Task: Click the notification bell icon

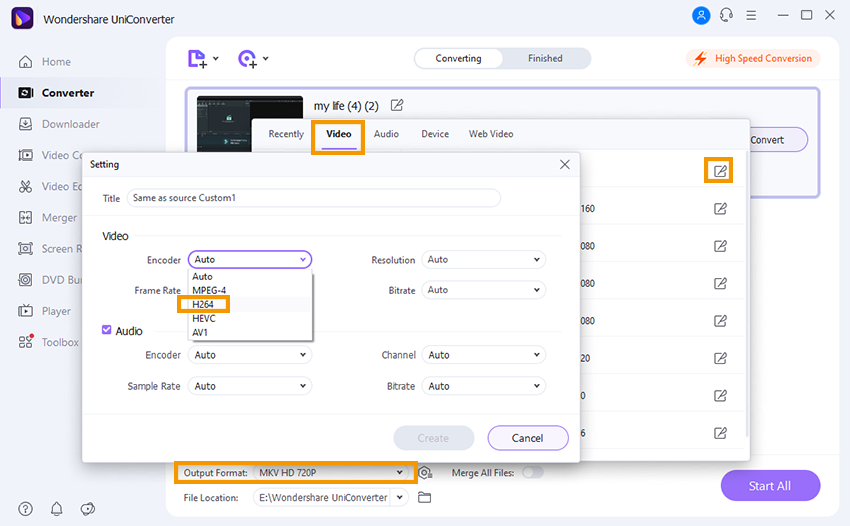Action: 56,509
